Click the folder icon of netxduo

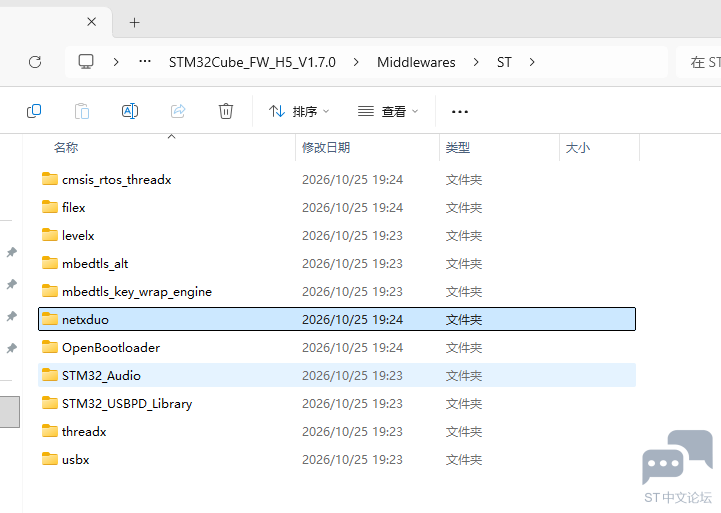50,319
